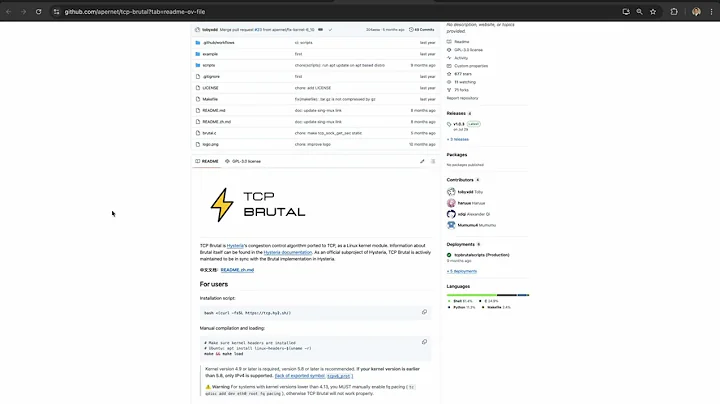The width and height of the screenshot is (720, 404).
Task: Open the Deployments heading link
Action: click(x=463, y=244)
